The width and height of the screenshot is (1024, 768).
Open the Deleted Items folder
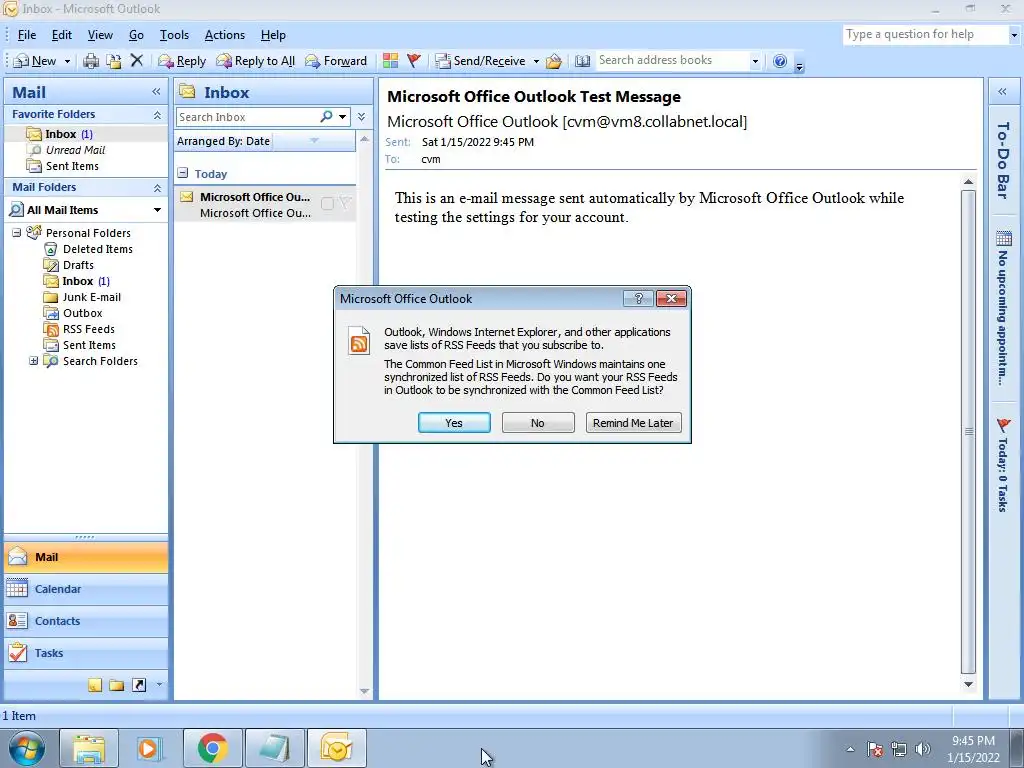(89, 249)
